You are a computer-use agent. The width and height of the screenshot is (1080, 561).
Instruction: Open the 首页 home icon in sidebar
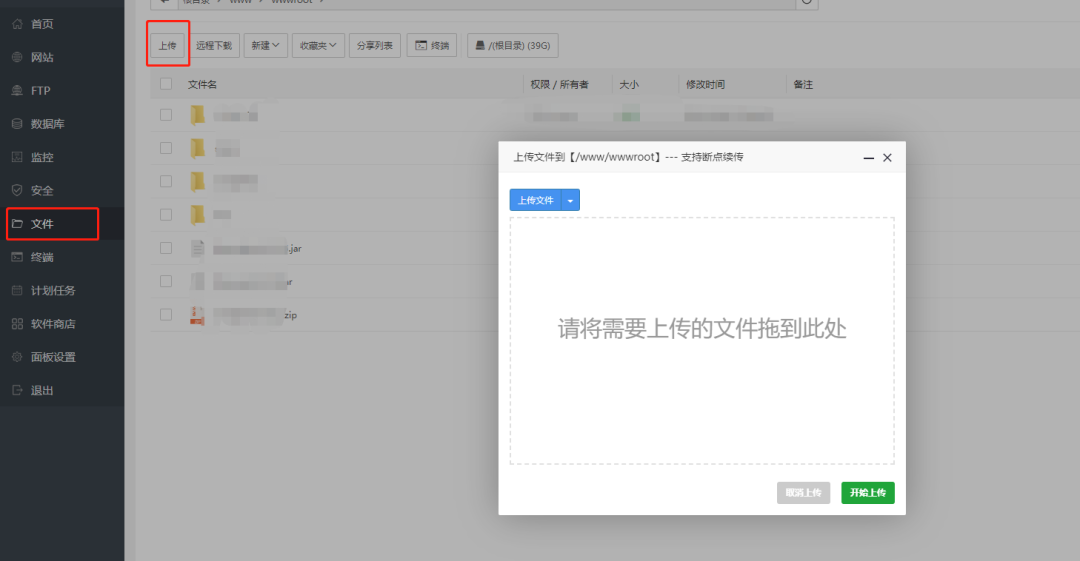[17, 24]
